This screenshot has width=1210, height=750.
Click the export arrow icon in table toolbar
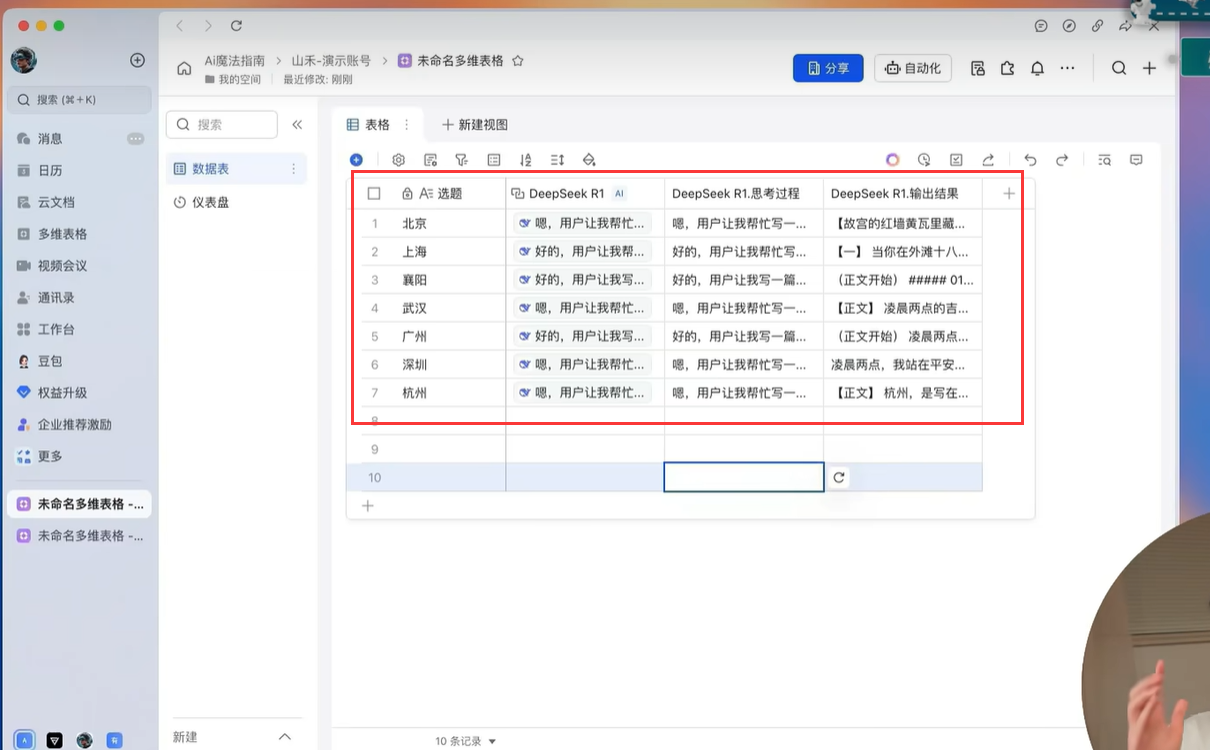(988, 160)
